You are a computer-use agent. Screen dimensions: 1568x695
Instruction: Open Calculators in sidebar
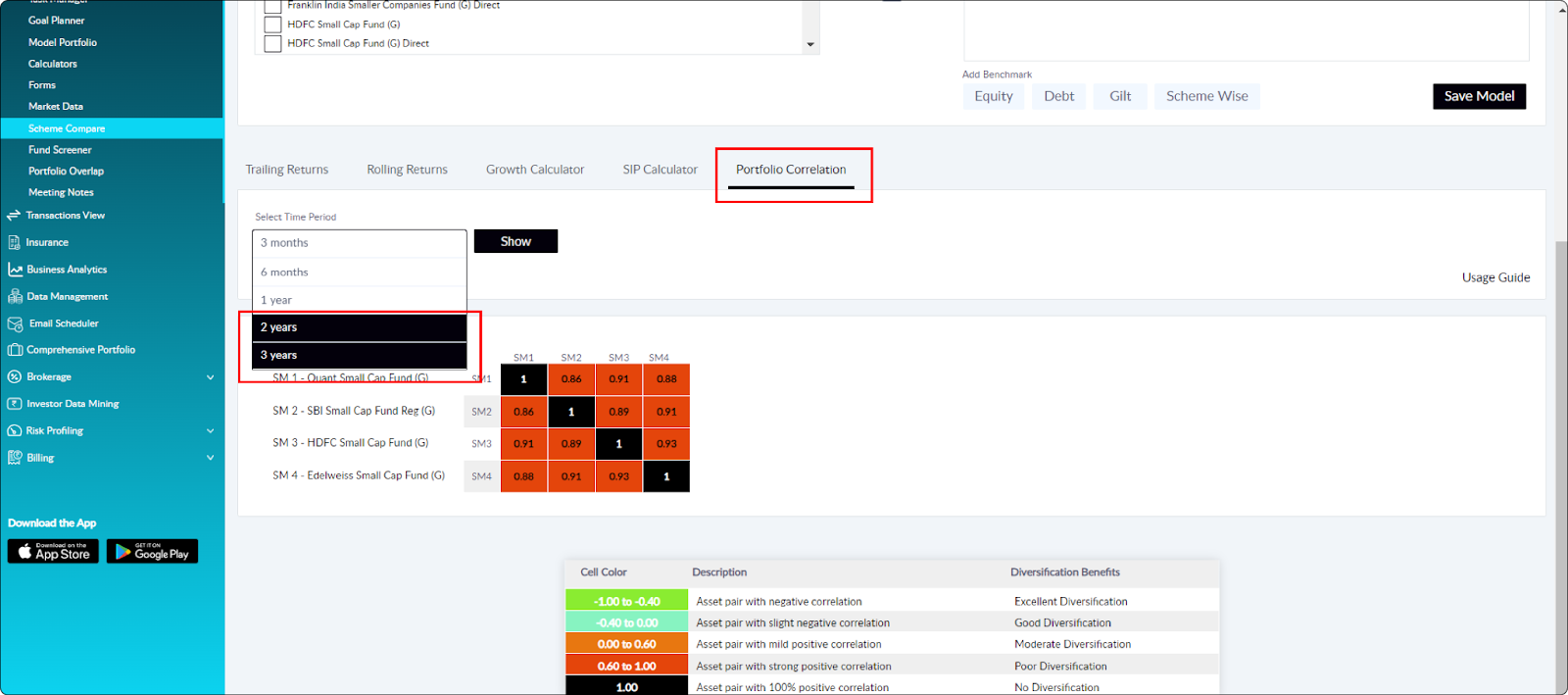coord(53,64)
